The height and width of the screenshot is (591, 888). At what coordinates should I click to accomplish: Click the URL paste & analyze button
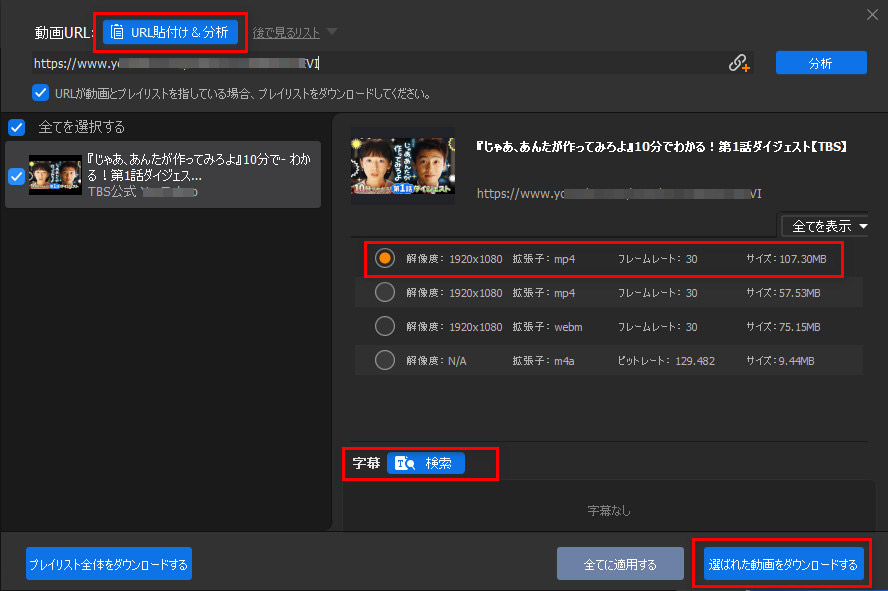click(x=170, y=32)
